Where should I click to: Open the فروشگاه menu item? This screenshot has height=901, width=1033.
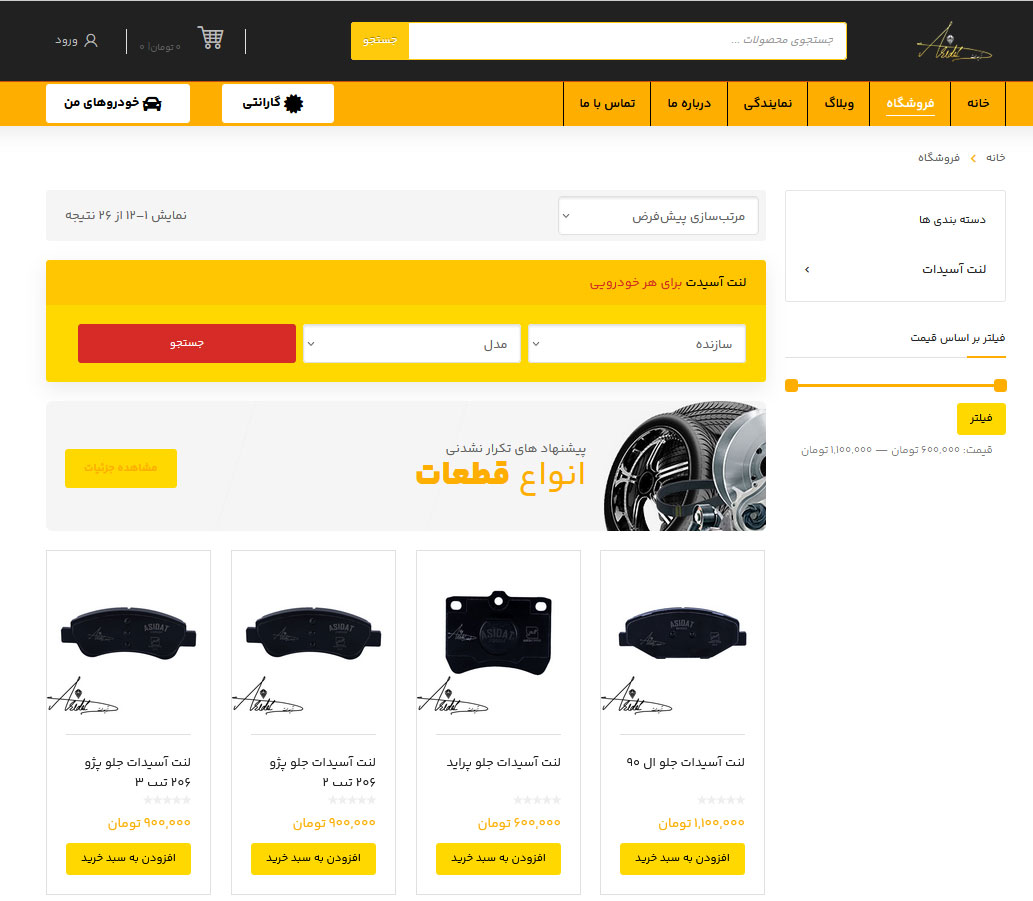pyautogui.click(x=910, y=103)
